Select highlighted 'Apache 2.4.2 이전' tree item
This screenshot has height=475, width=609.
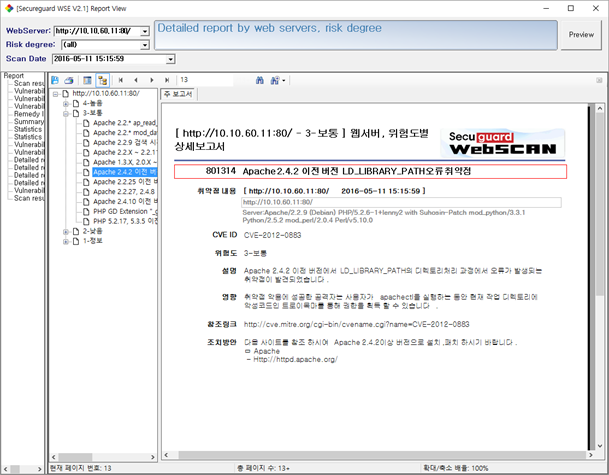[125, 172]
